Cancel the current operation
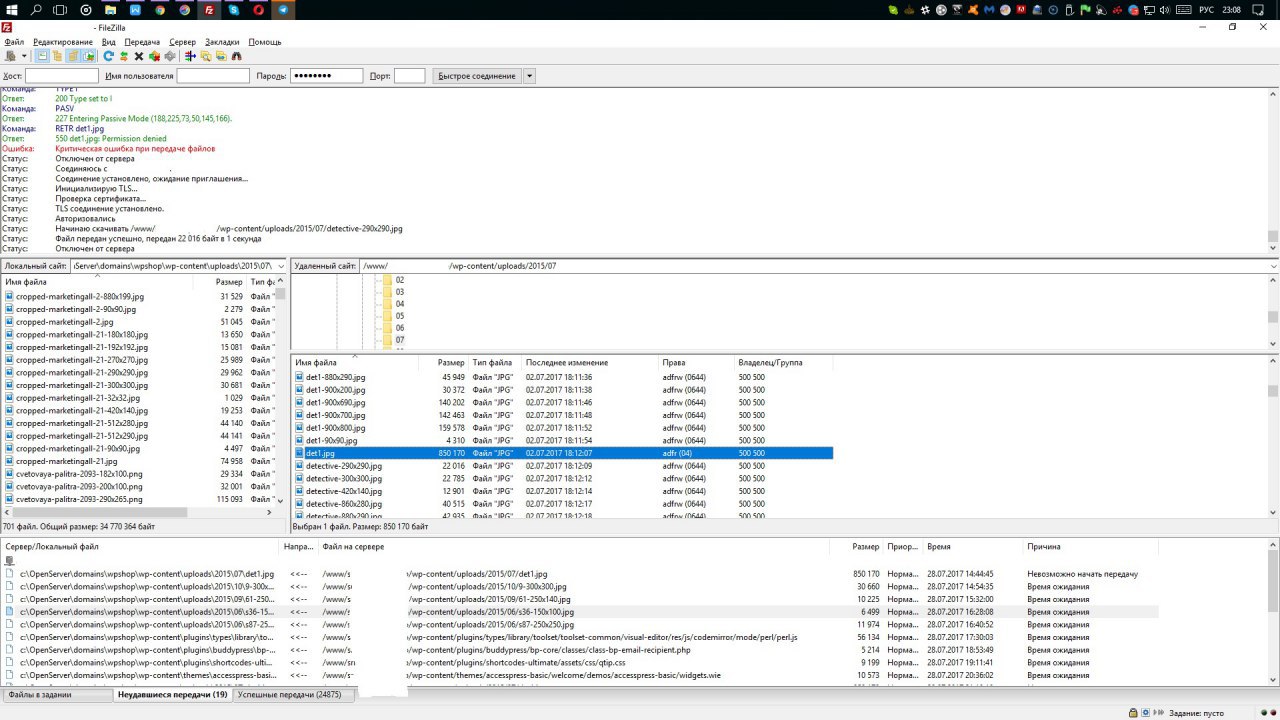 pos(139,56)
